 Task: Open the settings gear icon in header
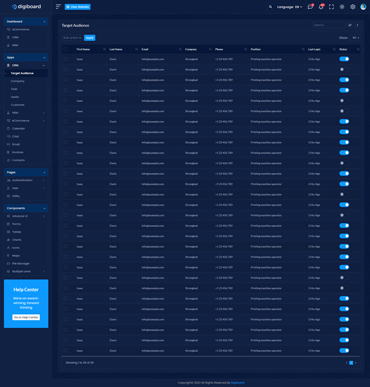point(353,7)
